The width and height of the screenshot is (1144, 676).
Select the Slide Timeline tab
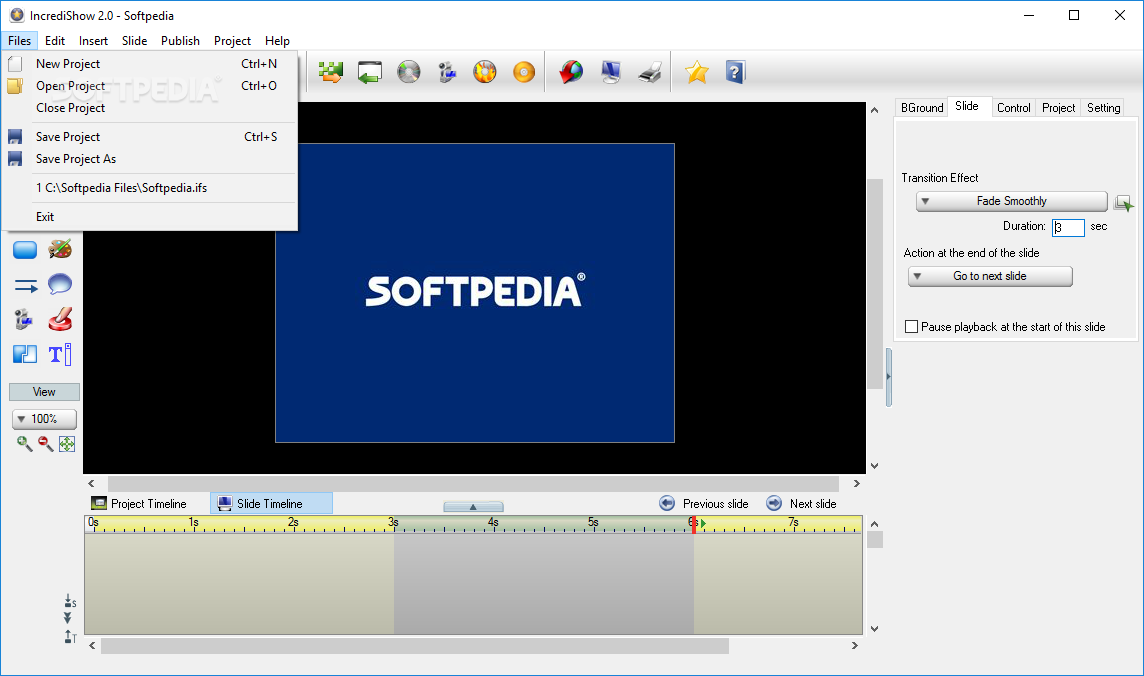[271, 504]
